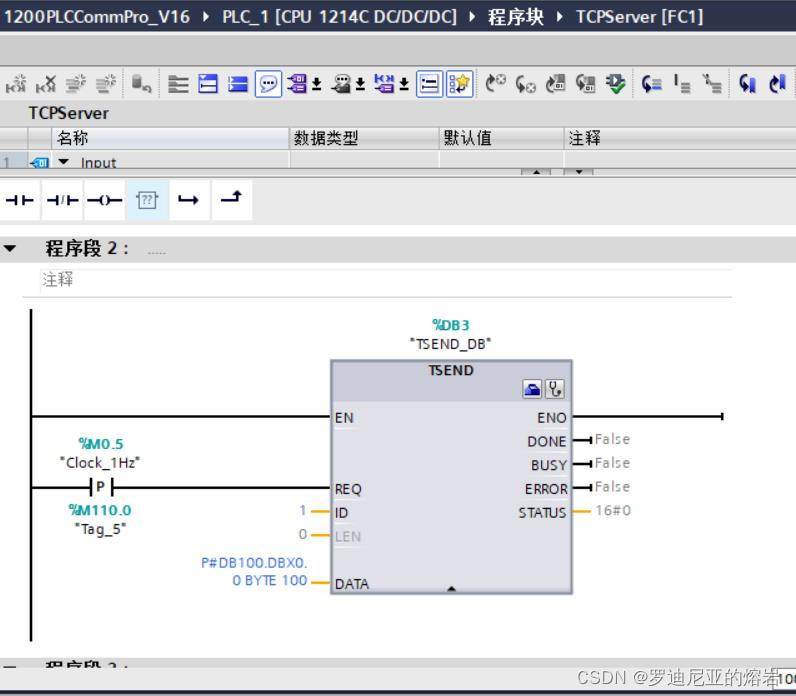This screenshot has height=696, width=796.
Task: Click go to next error icon
Action: coord(495,84)
